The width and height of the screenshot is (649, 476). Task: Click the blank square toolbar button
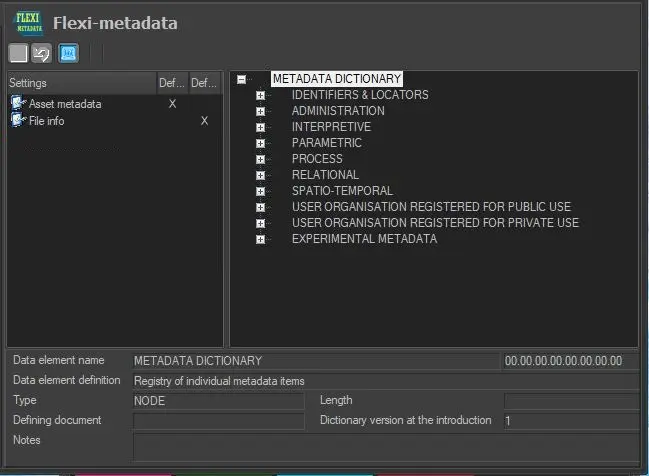[x=19, y=54]
